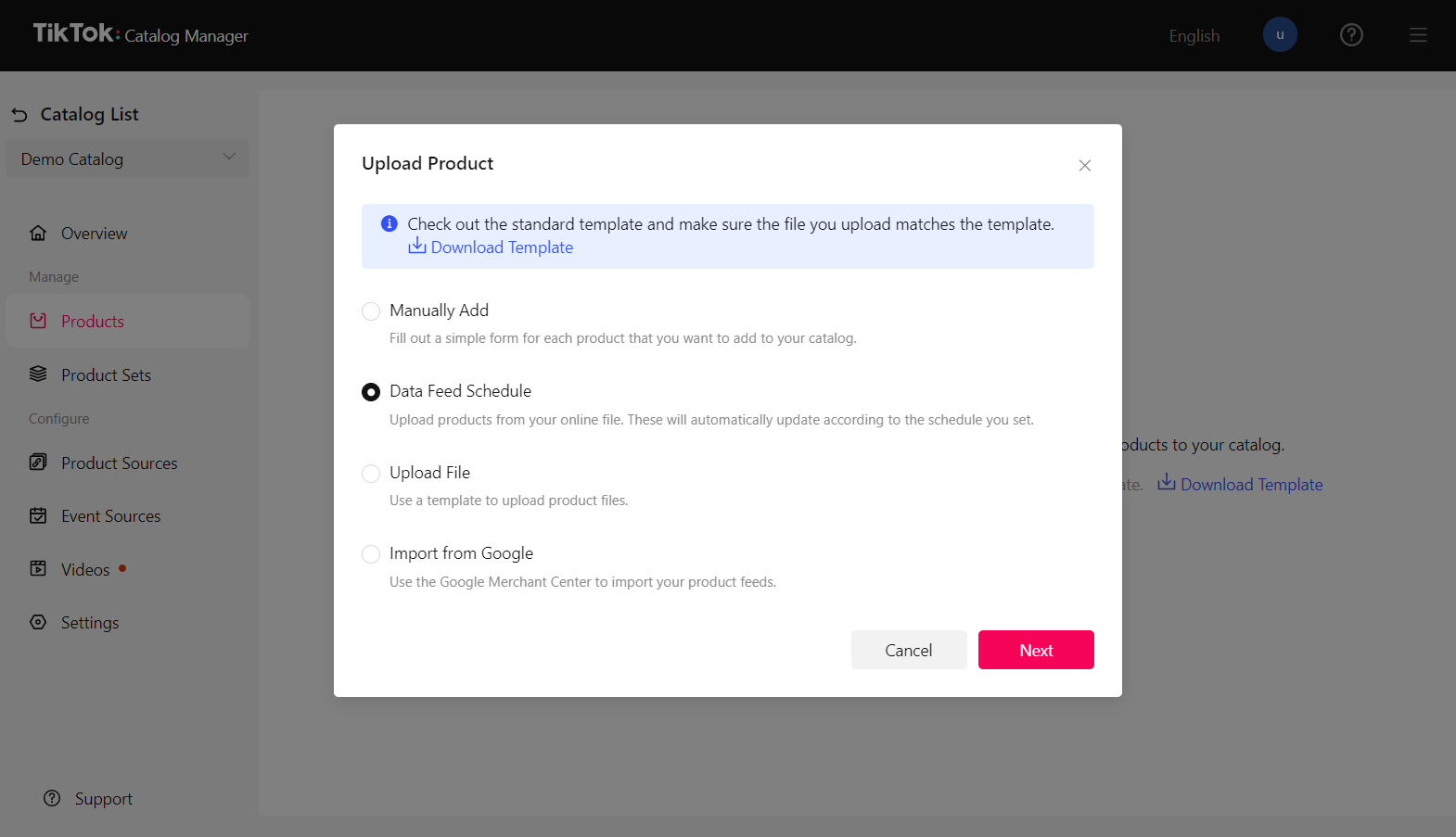The image size is (1456, 837).
Task: Click the Event Sources calendar icon
Action: 38,515
